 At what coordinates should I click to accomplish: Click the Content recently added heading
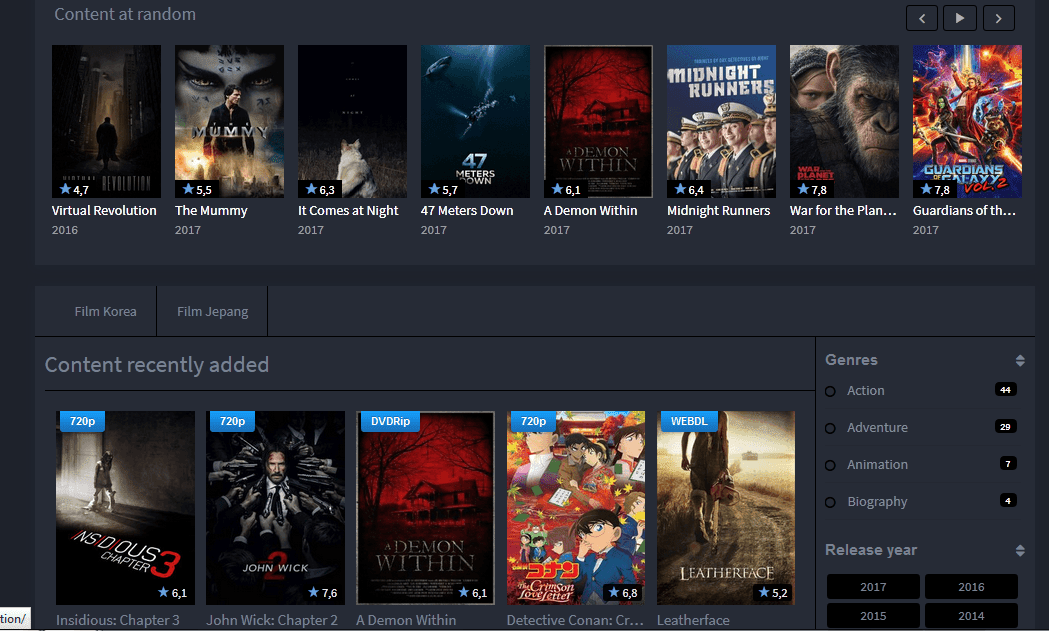click(157, 365)
